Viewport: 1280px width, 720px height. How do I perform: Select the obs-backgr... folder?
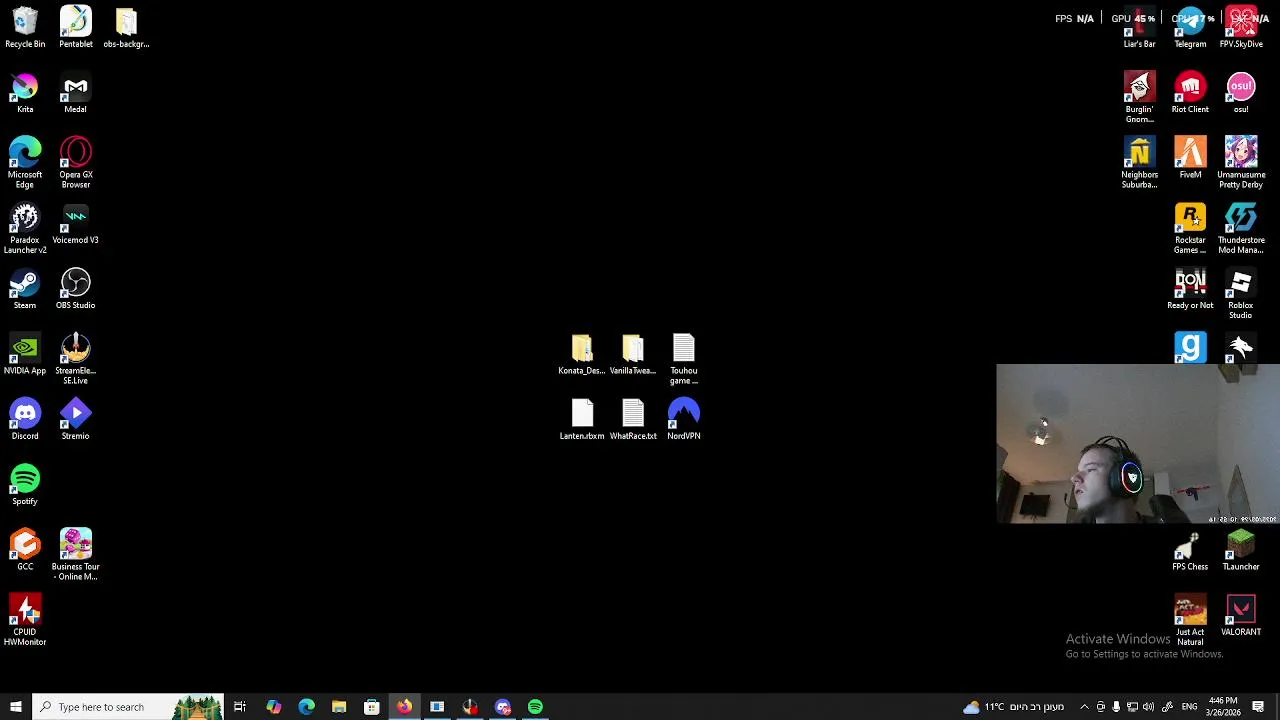pyautogui.click(x=126, y=27)
